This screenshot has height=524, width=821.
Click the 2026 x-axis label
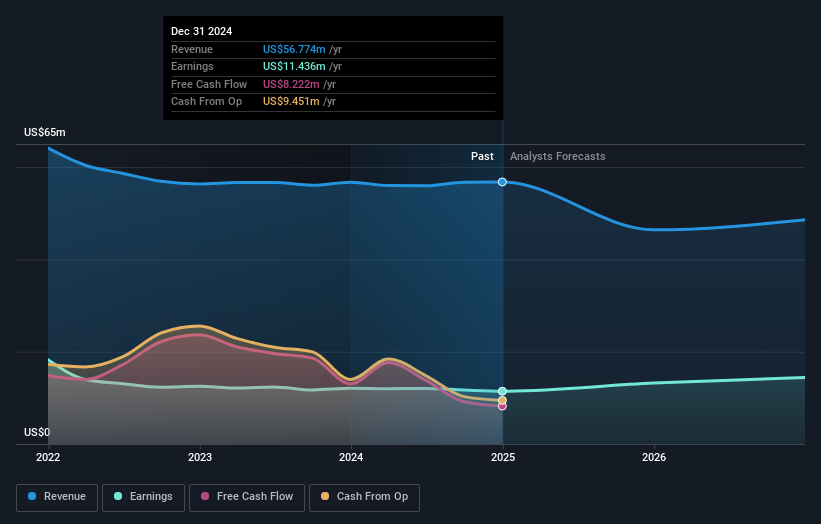(654, 457)
